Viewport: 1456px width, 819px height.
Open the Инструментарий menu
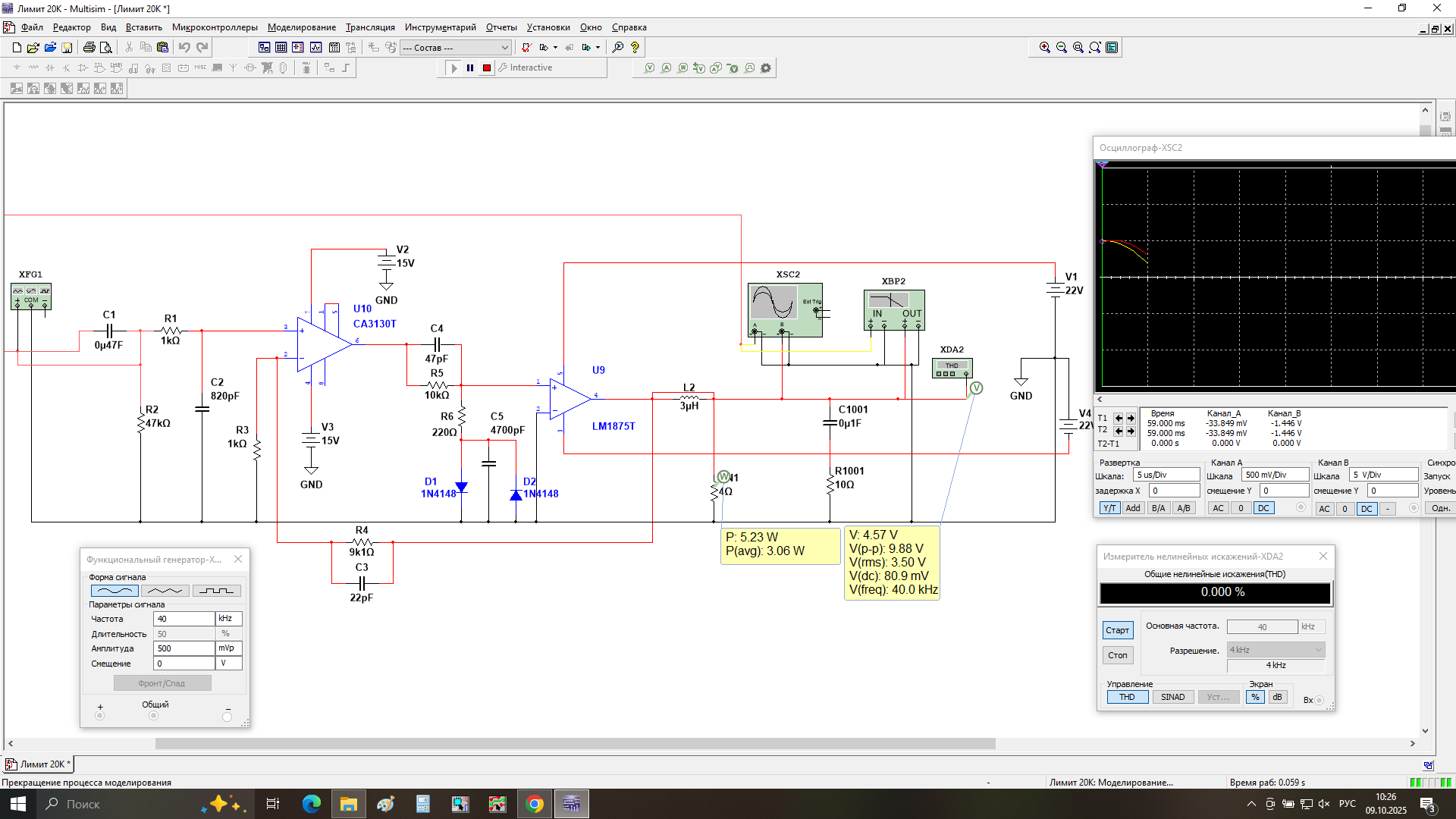point(440,27)
